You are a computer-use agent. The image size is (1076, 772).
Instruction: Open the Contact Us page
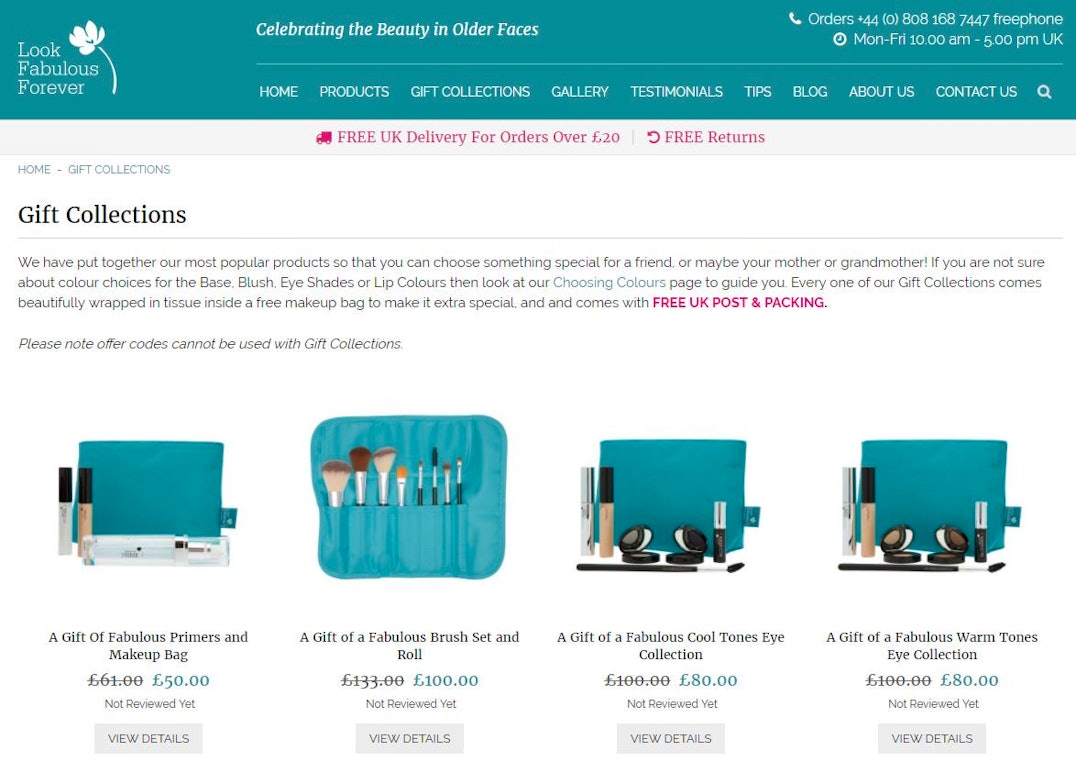coord(976,92)
